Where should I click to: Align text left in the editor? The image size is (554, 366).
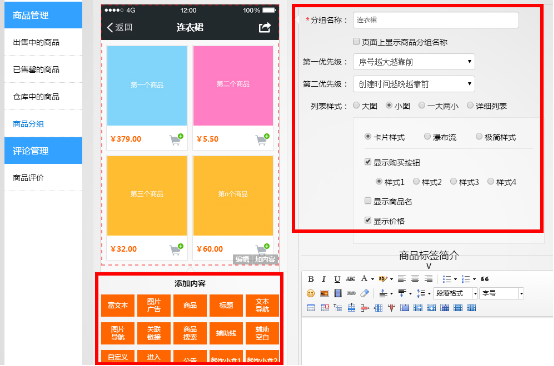tap(402, 279)
